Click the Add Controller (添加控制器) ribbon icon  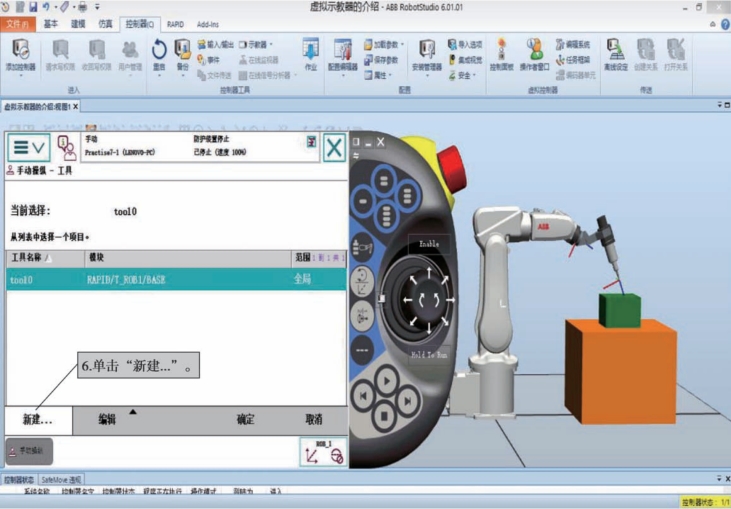pyautogui.click(x=21, y=54)
